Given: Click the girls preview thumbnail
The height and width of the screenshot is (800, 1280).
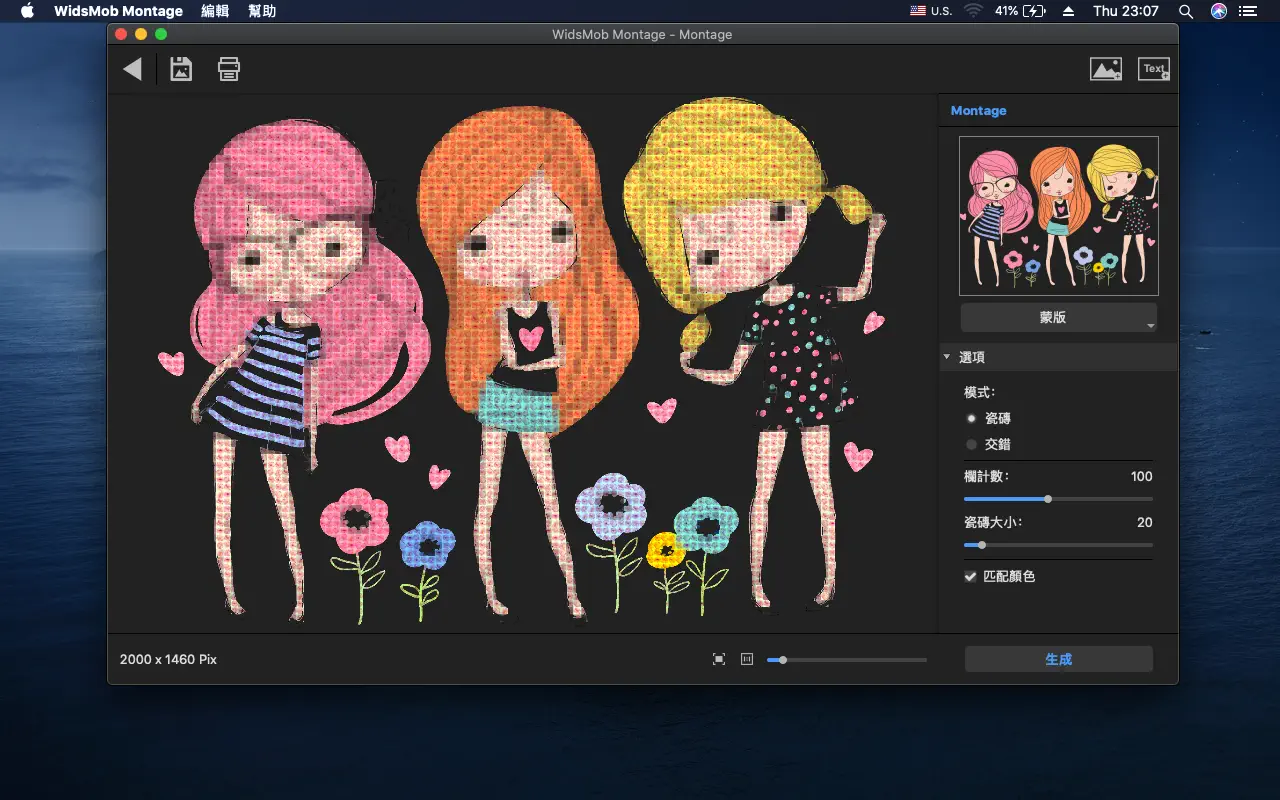Looking at the screenshot, I should tap(1058, 216).
